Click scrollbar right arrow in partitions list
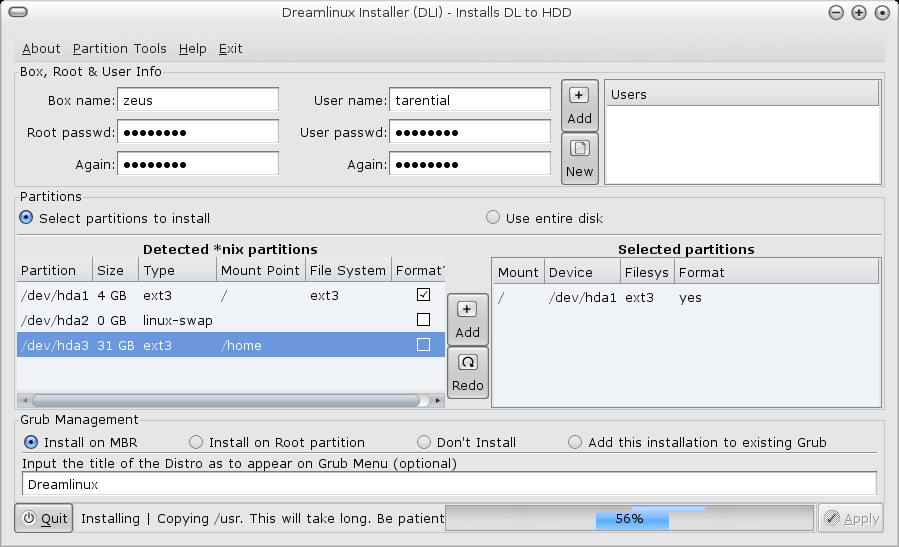The image size is (899, 547). [438, 400]
